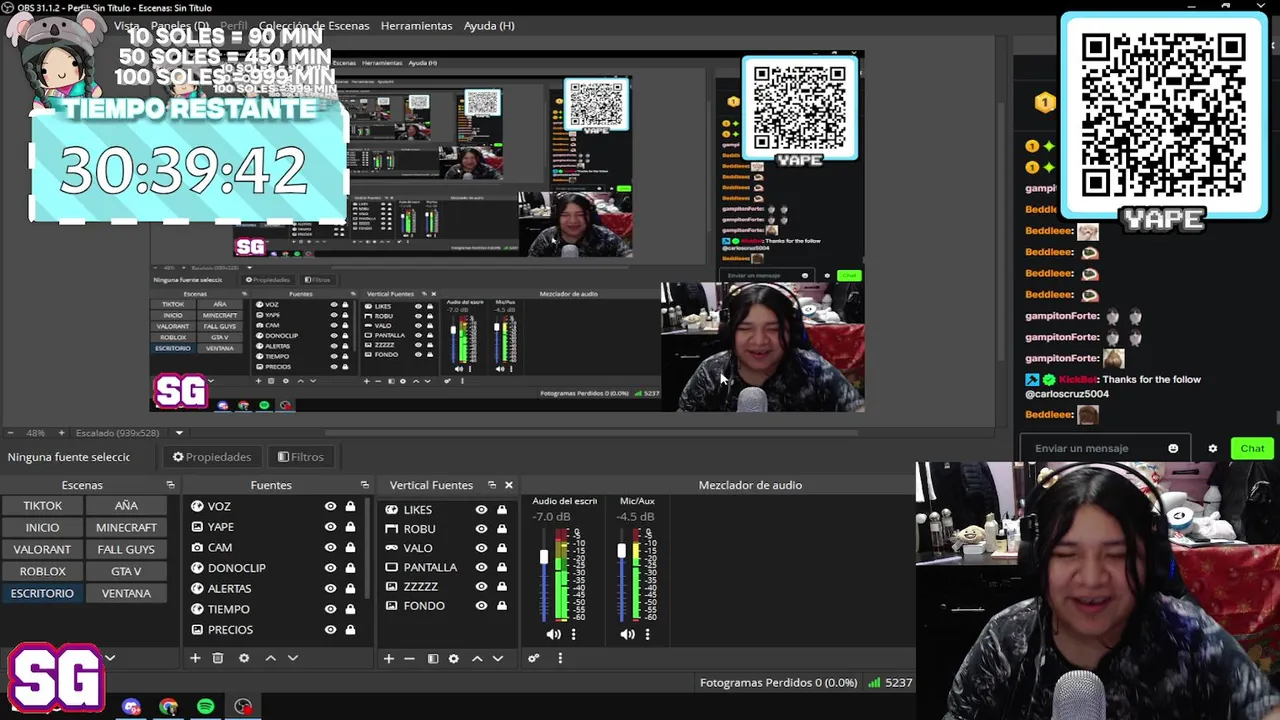Add a source in Vertical Fuentes

389,658
